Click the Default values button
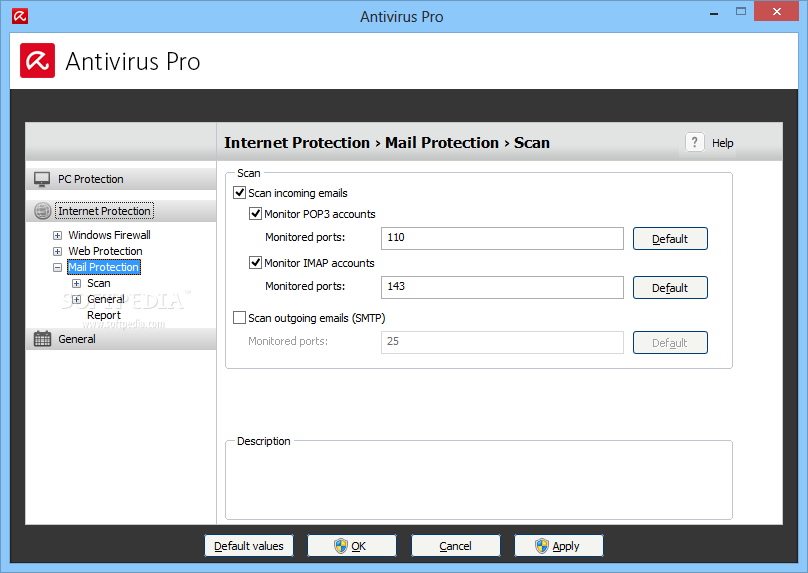 (249, 546)
